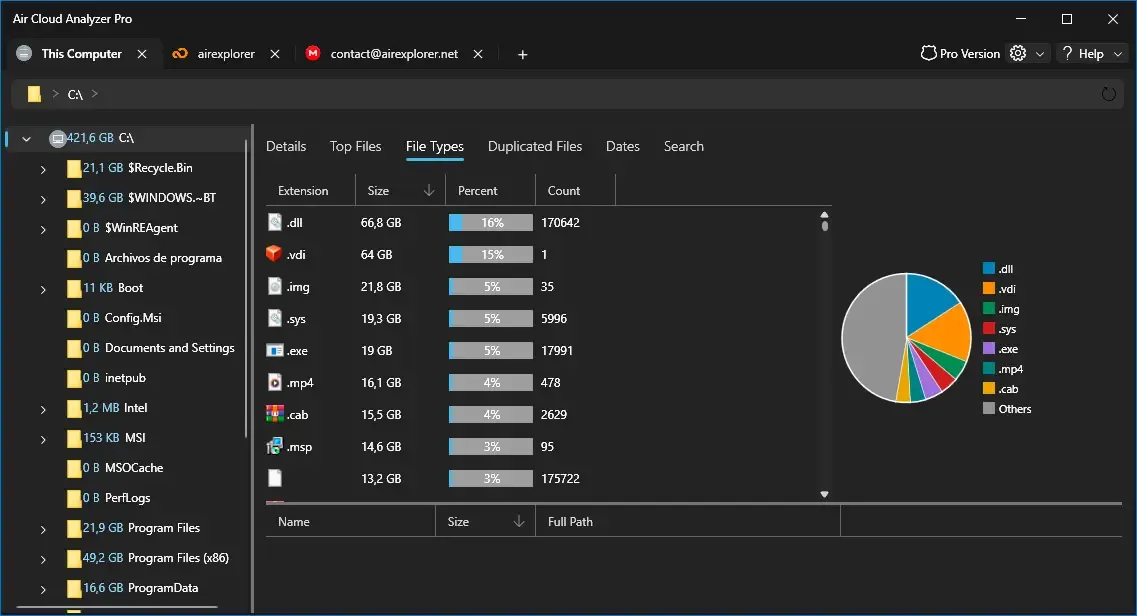Click the Program Files folder icon
Viewport: 1137px width, 616px height.
74,529
